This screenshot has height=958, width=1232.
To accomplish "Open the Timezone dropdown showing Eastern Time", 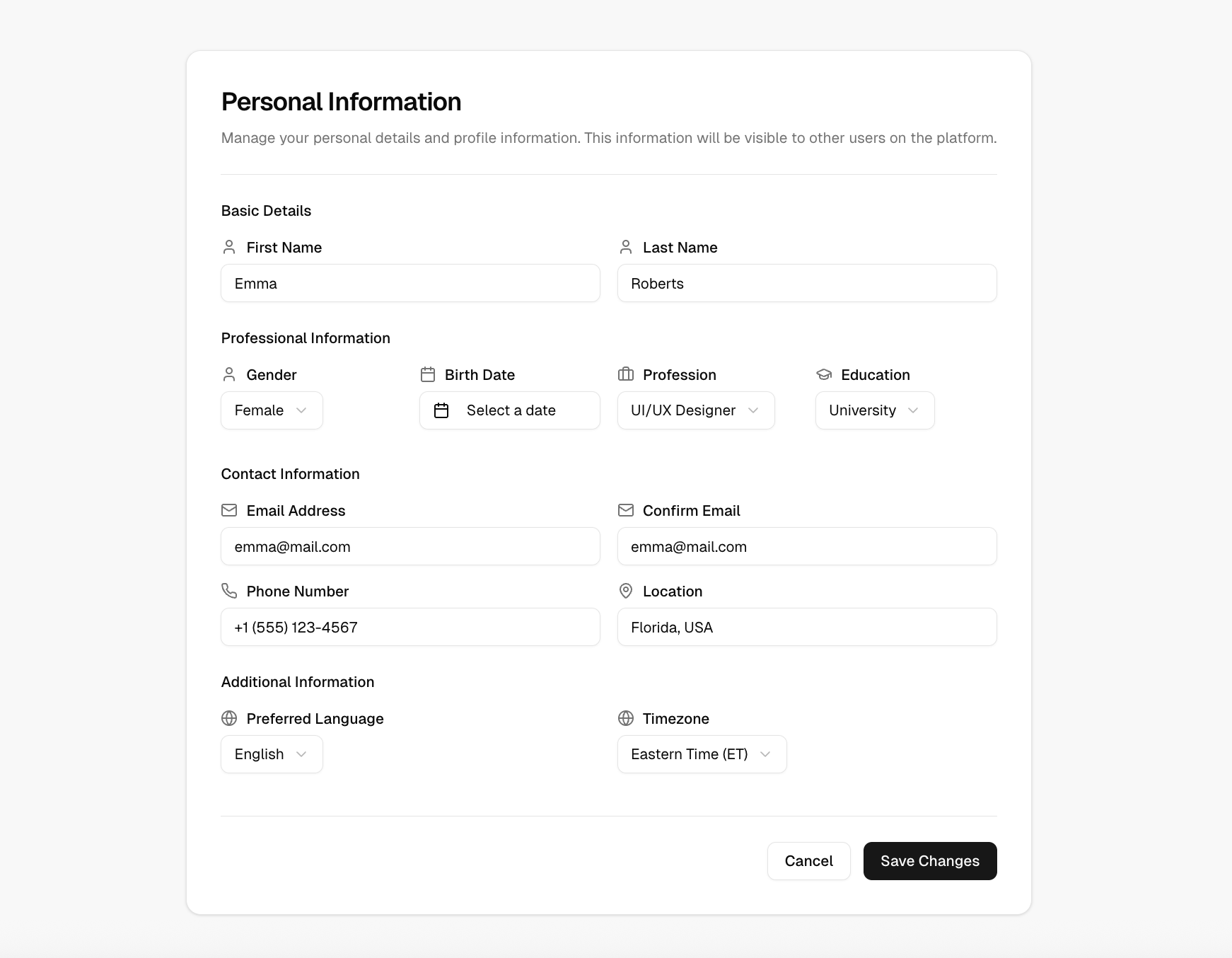I will 702,754.
